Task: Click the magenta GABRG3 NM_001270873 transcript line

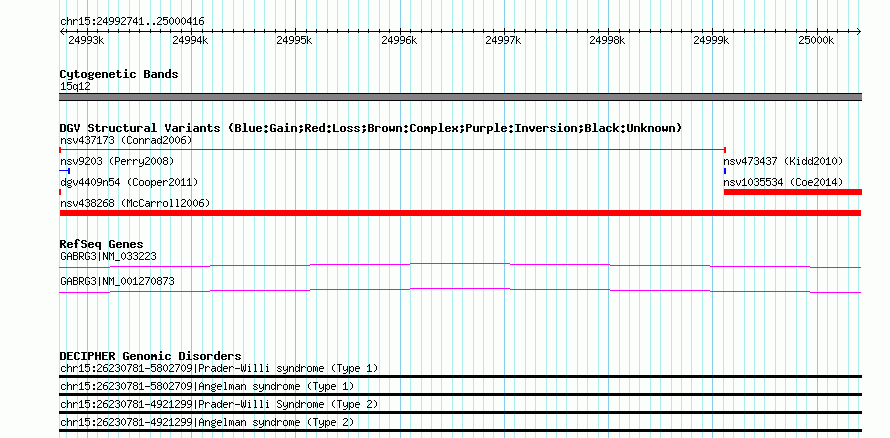Action: (x=460, y=290)
